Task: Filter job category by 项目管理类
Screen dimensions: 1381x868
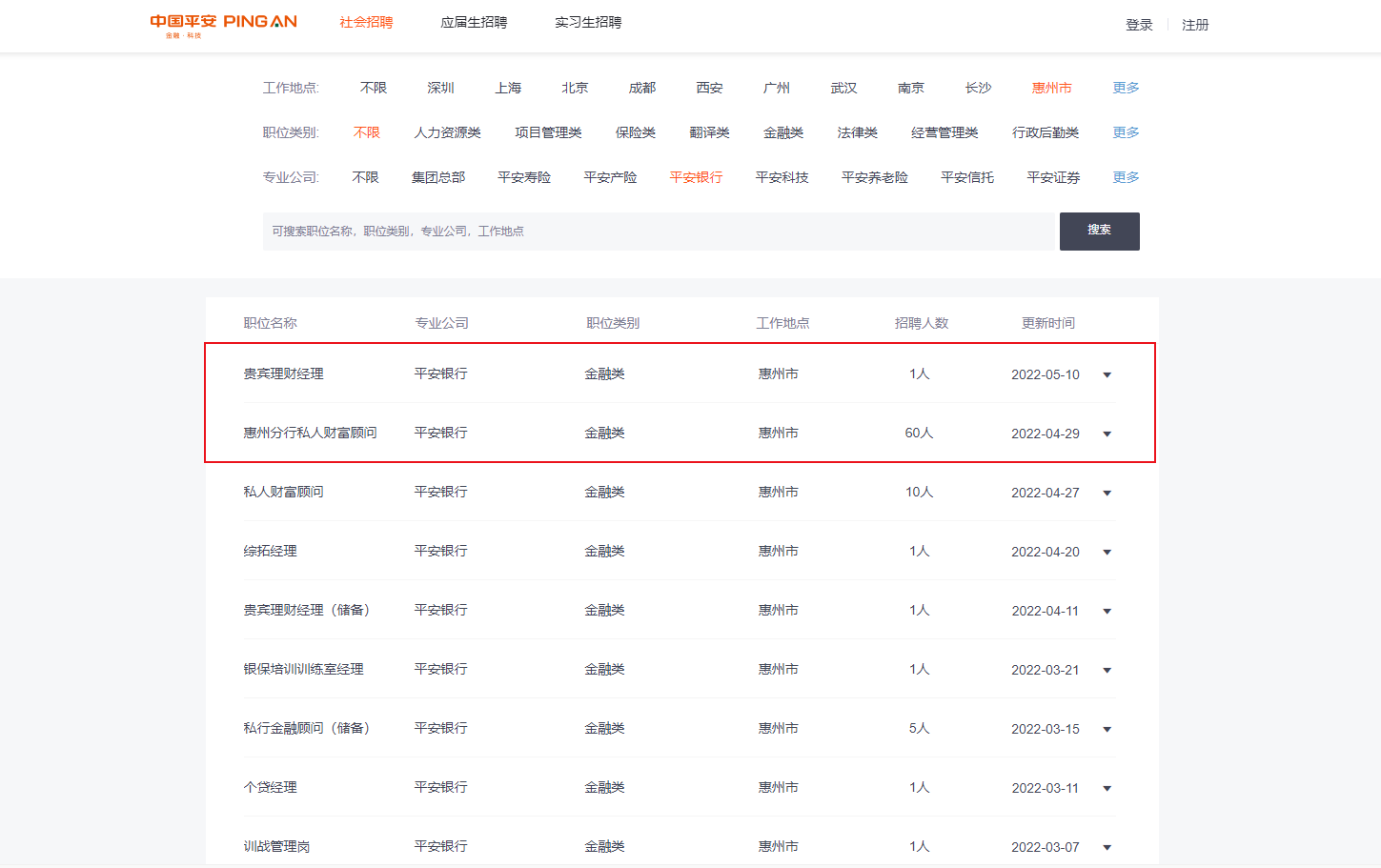Action: (548, 132)
